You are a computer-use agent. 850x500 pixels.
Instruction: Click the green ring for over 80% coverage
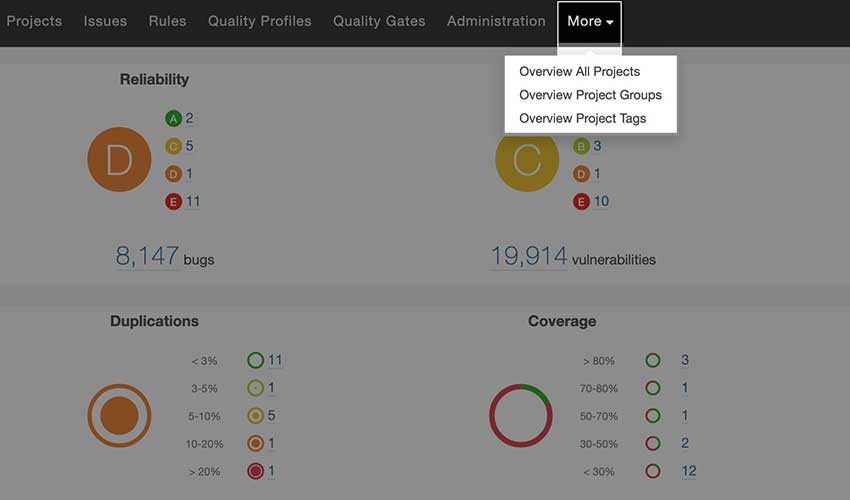click(x=653, y=360)
